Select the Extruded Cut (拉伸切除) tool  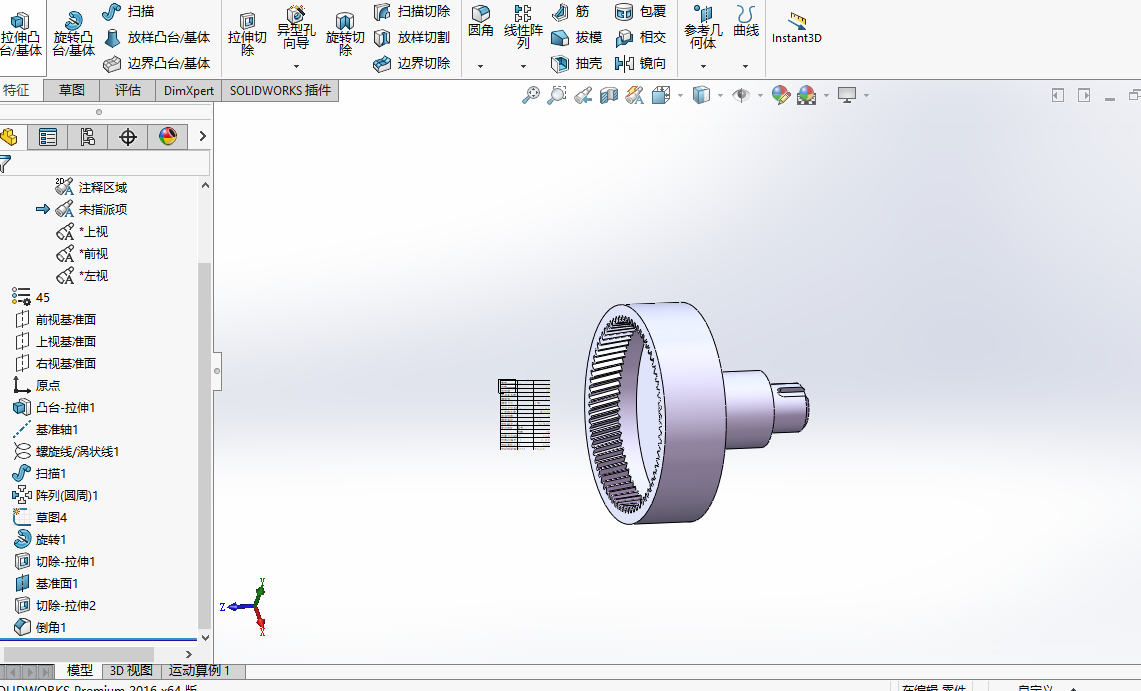(x=247, y=35)
